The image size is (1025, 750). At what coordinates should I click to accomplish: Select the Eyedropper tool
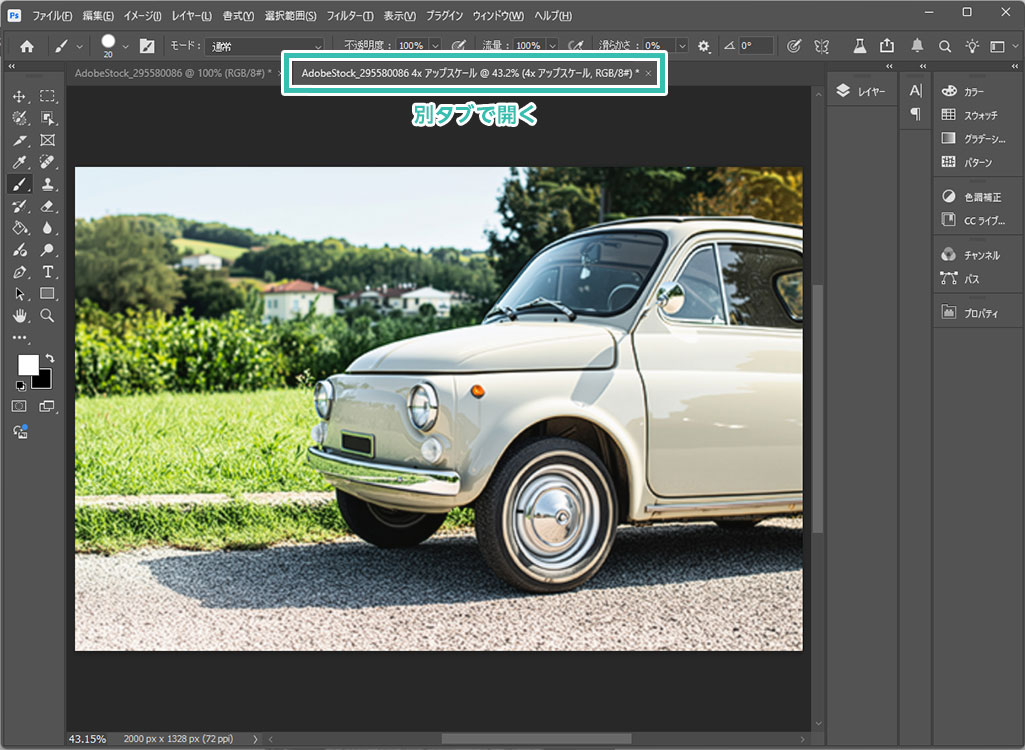pos(19,162)
